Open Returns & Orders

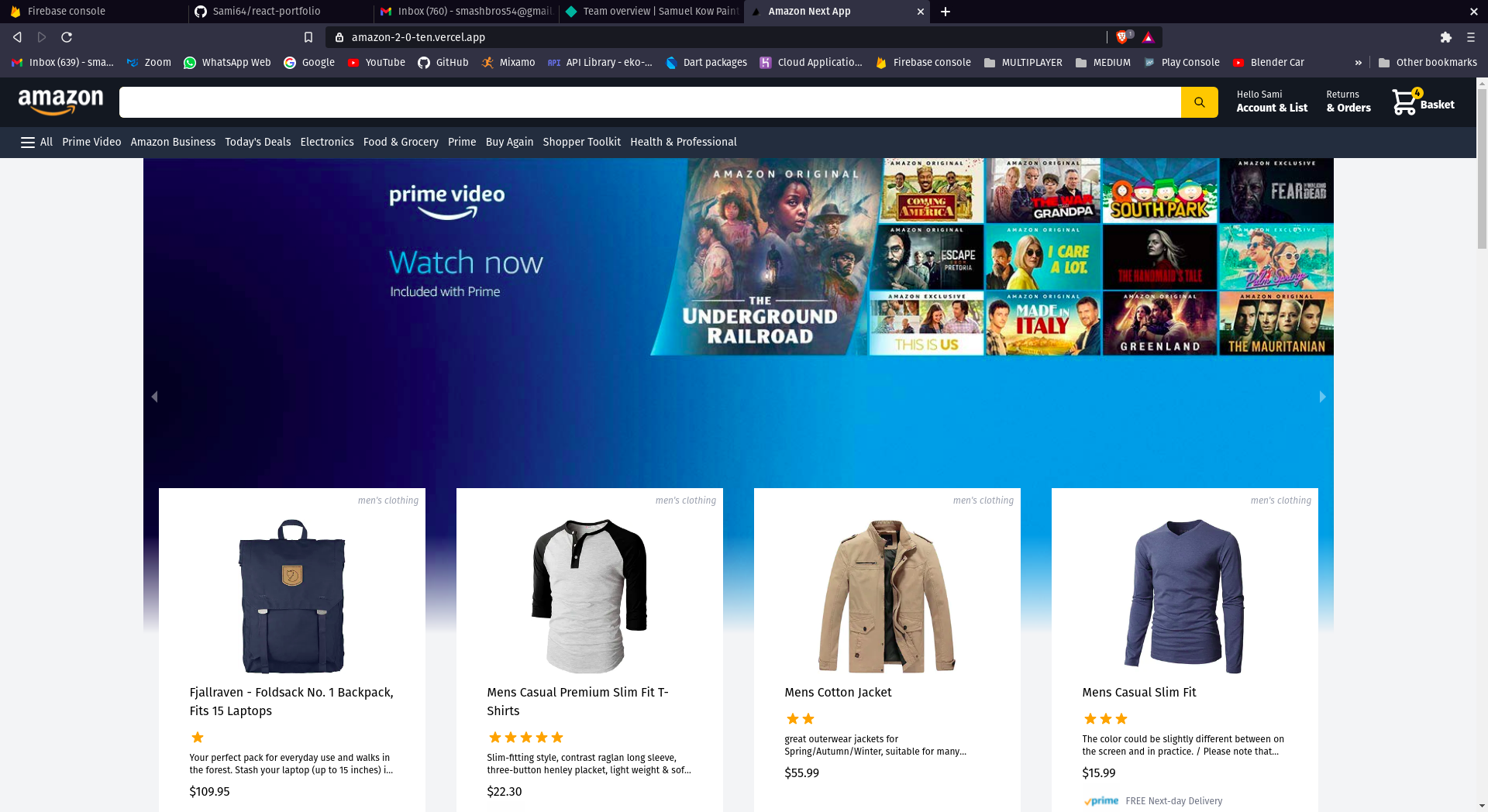tap(1348, 101)
